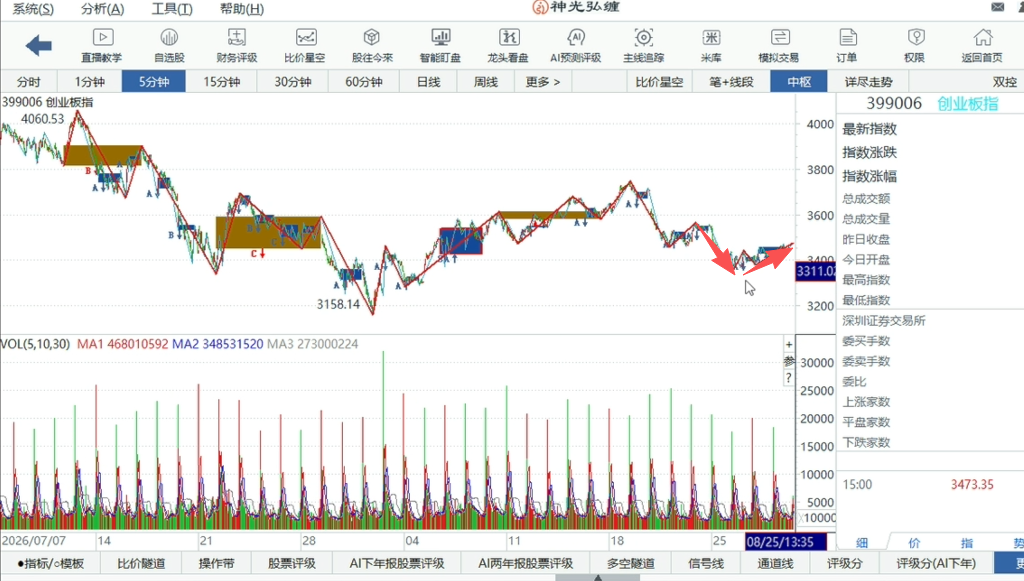Click 深圳证券交易所 label in side panel
This screenshot has width=1024, height=581.
click(884, 321)
